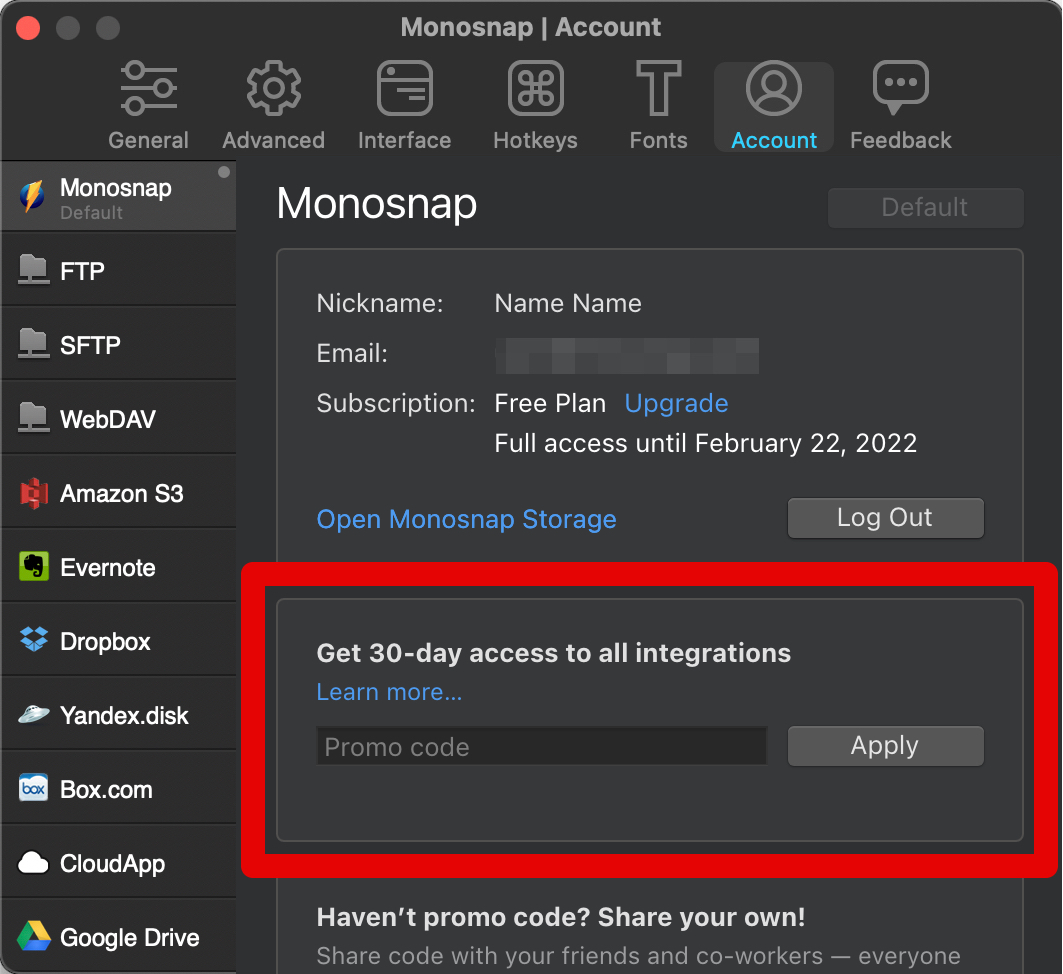The height and width of the screenshot is (974, 1063).
Task: Click the Google Drive triangle icon
Action: (33, 936)
